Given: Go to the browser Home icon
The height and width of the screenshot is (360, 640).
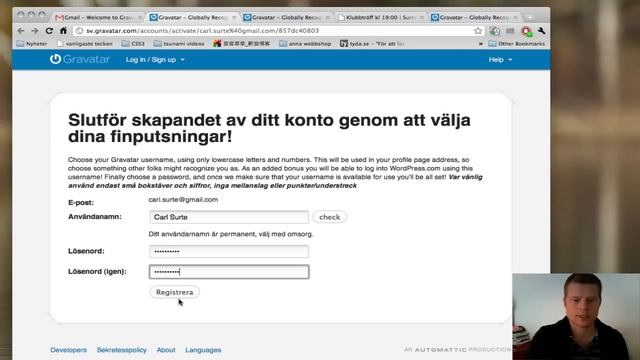Looking at the screenshot, I should point(63,31).
